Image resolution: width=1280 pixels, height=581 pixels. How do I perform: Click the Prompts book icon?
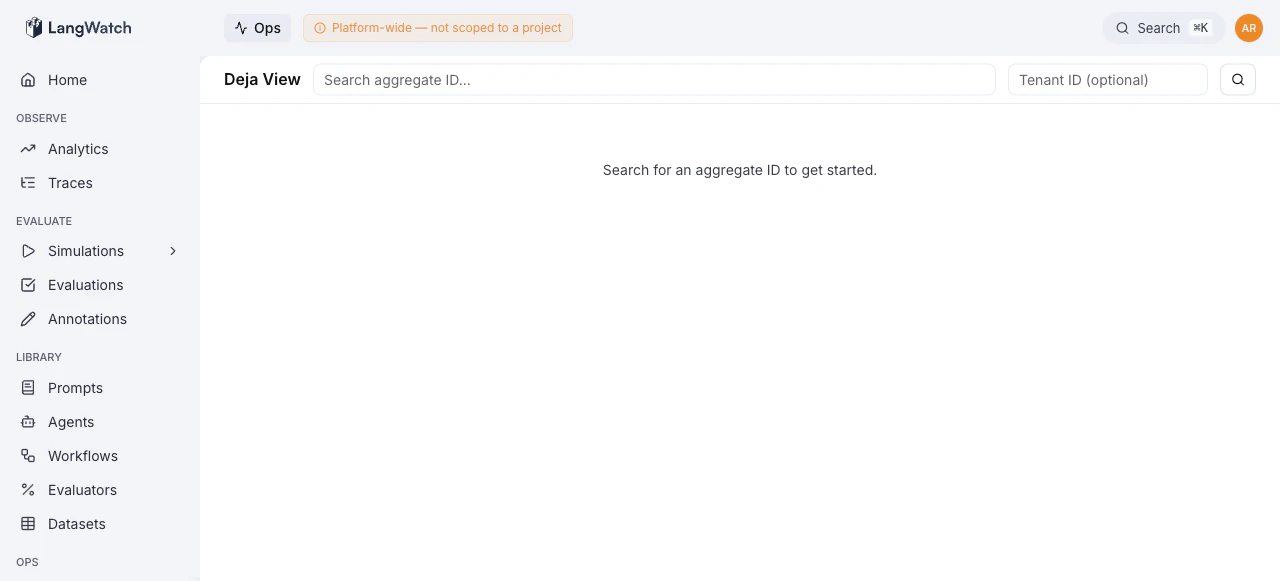[28, 387]
